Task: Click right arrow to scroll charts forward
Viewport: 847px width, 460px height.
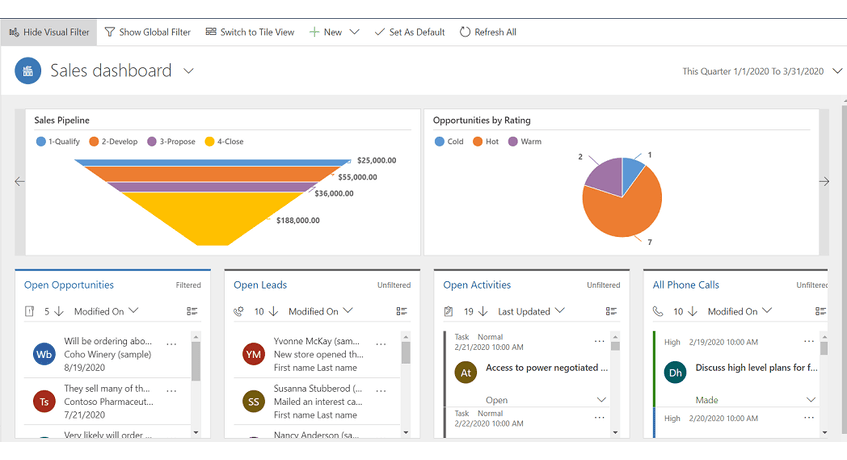Action: (x=825, y=182)
